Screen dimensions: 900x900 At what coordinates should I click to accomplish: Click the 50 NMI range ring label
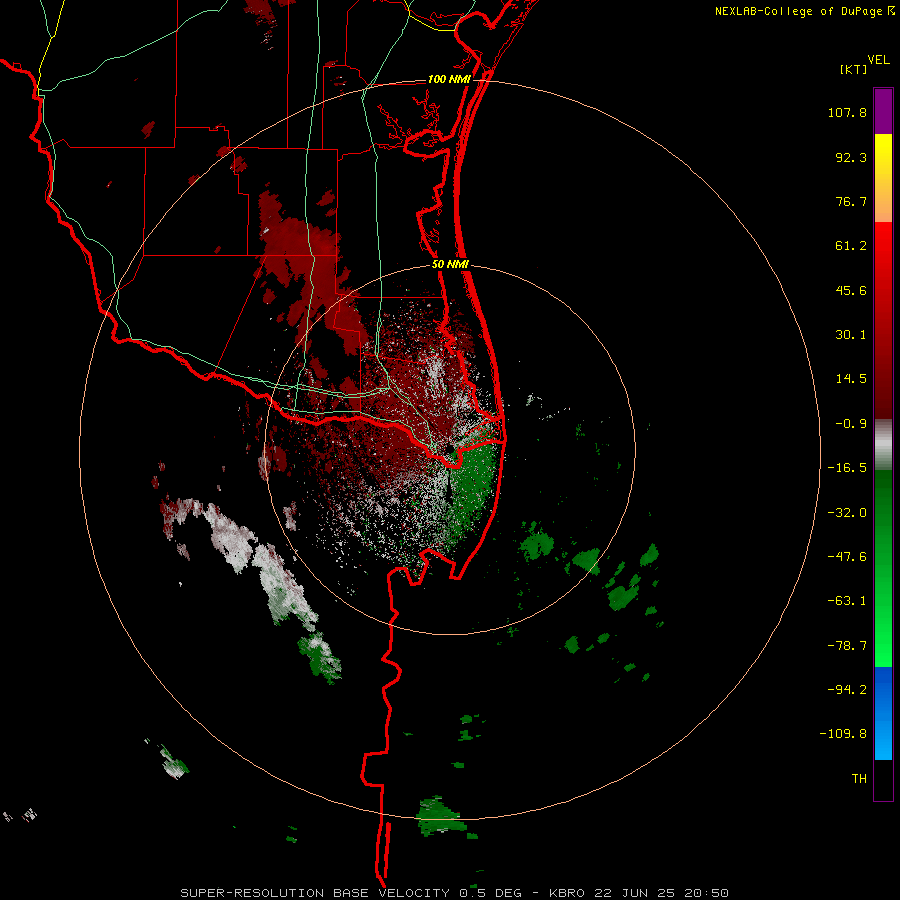tap(450, 265)
